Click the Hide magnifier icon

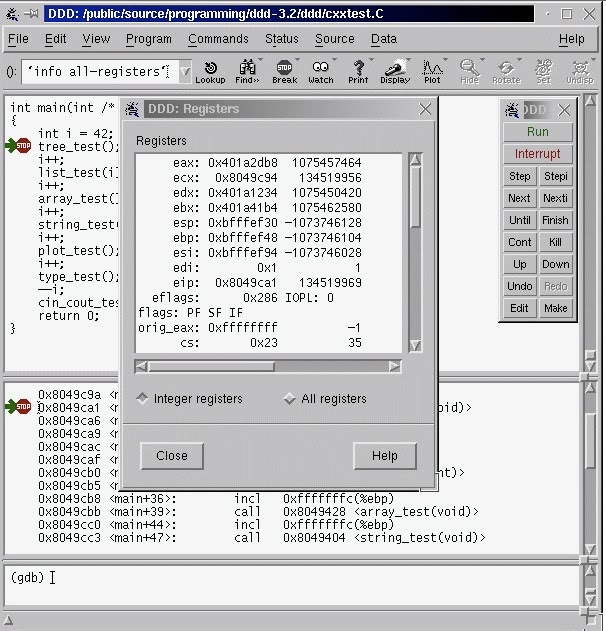coord(469,72)
